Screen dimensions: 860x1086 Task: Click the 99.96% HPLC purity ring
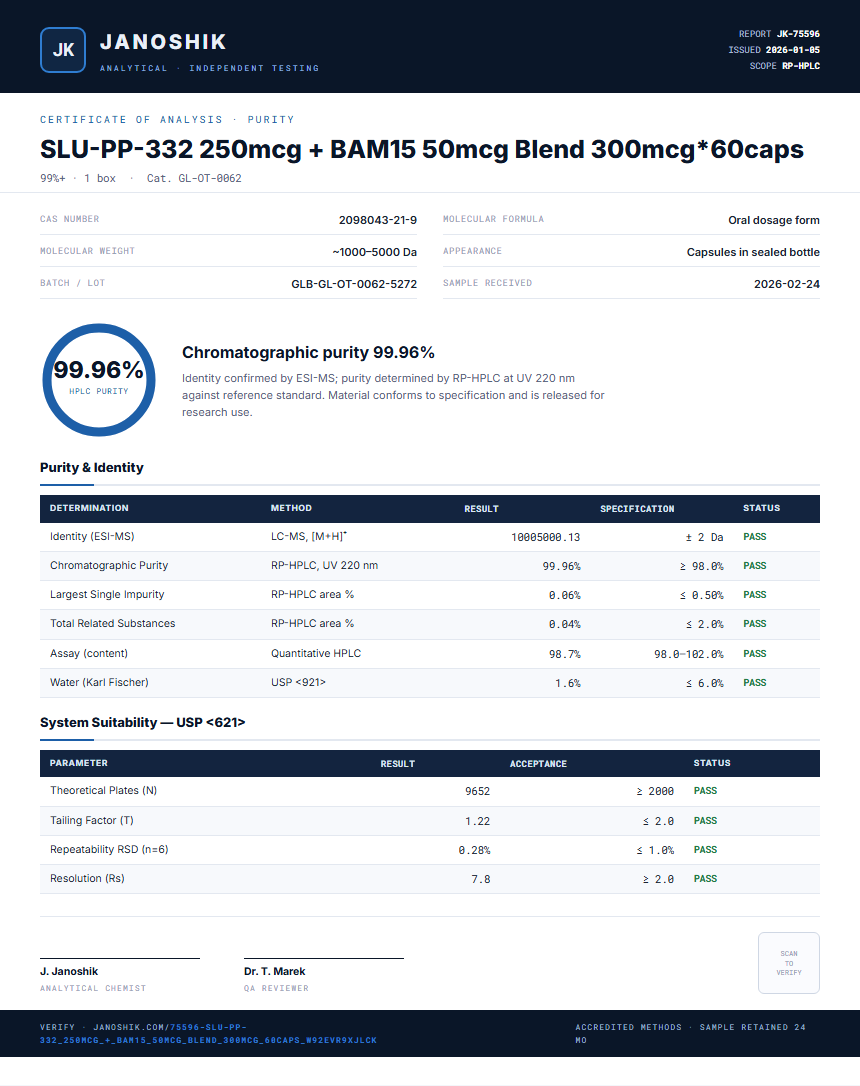pos(98,380)
